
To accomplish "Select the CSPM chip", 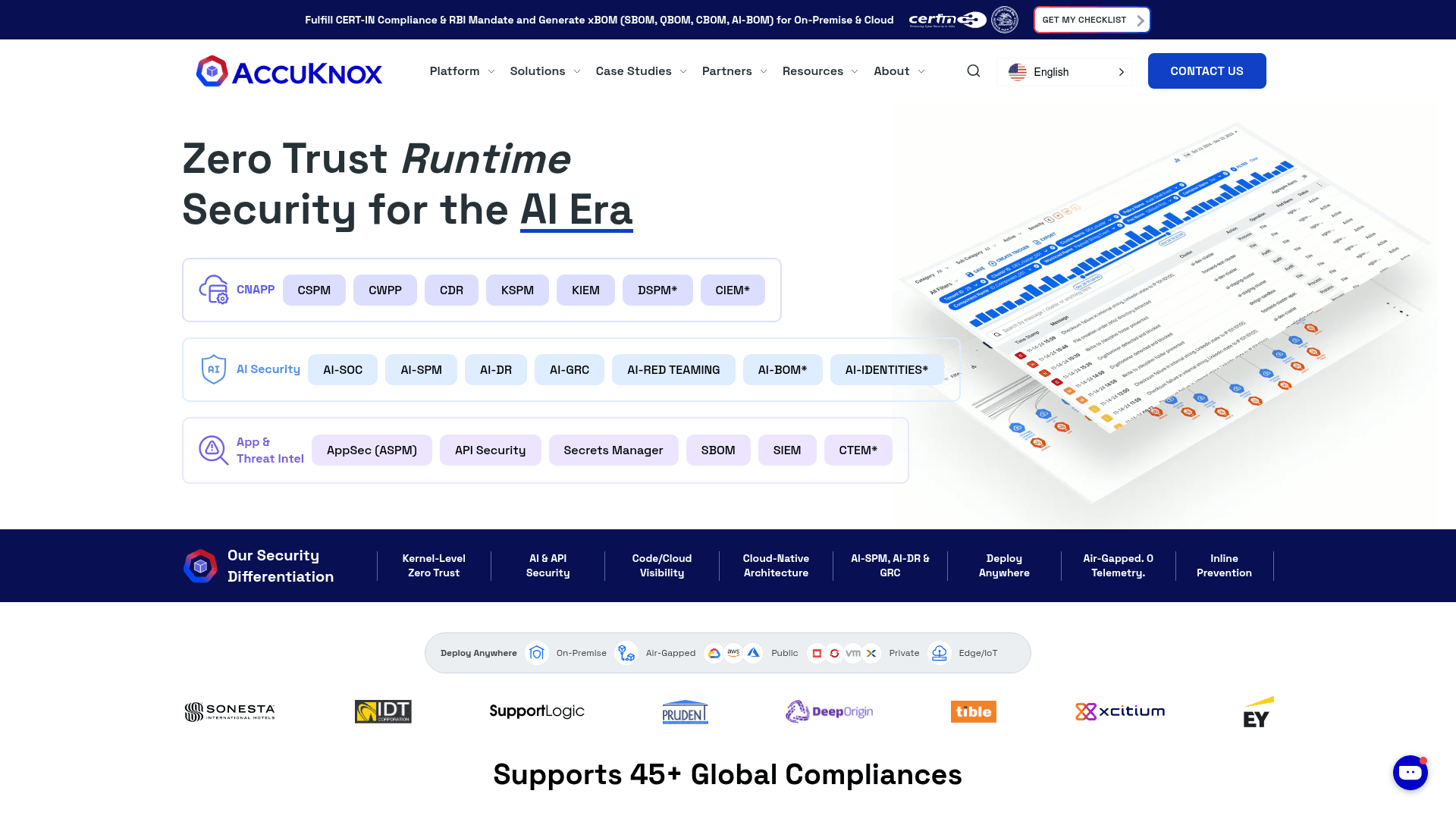I will (314, 290).
